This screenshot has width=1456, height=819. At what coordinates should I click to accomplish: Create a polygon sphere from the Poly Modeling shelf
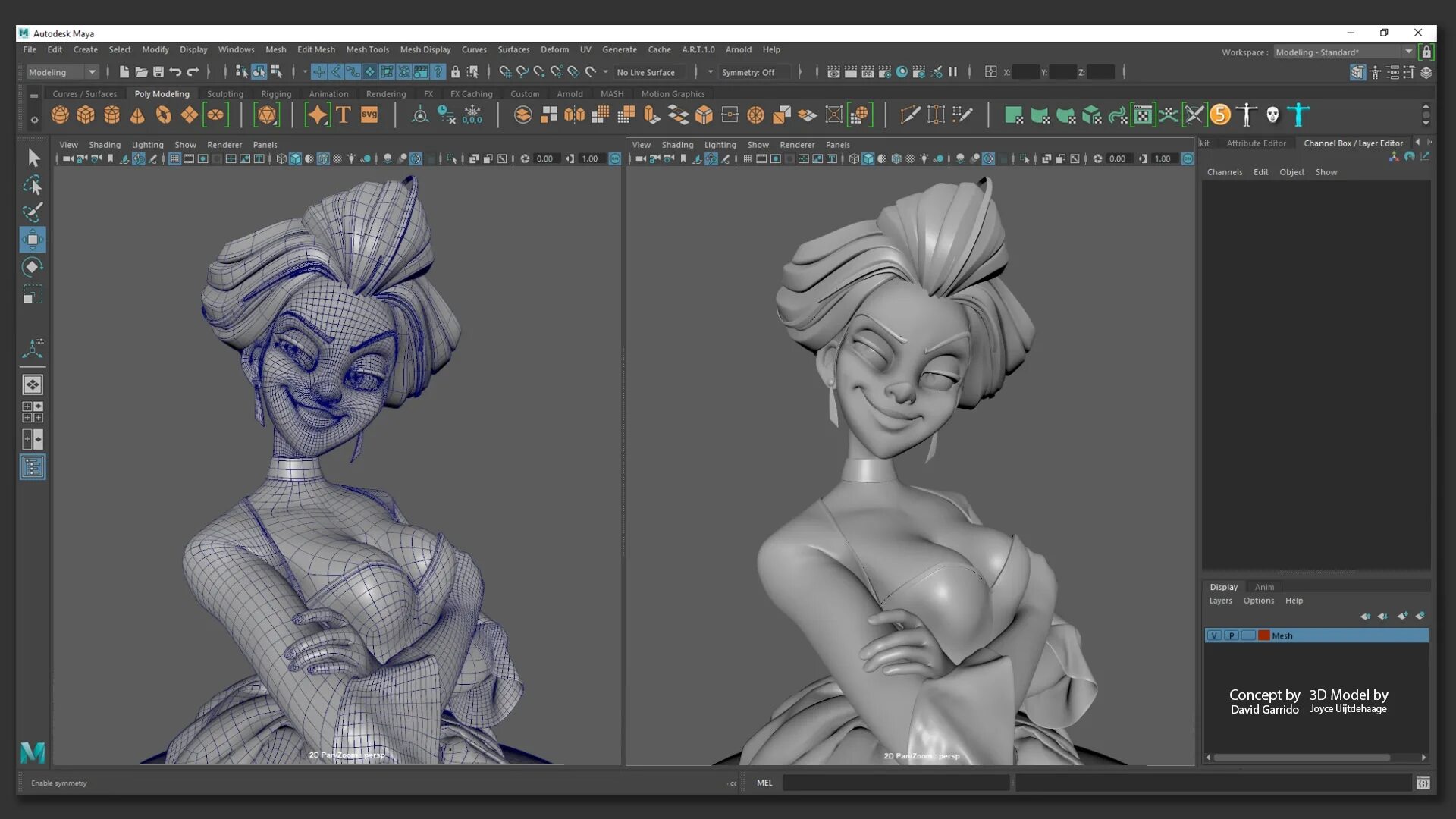coord(61,115)
